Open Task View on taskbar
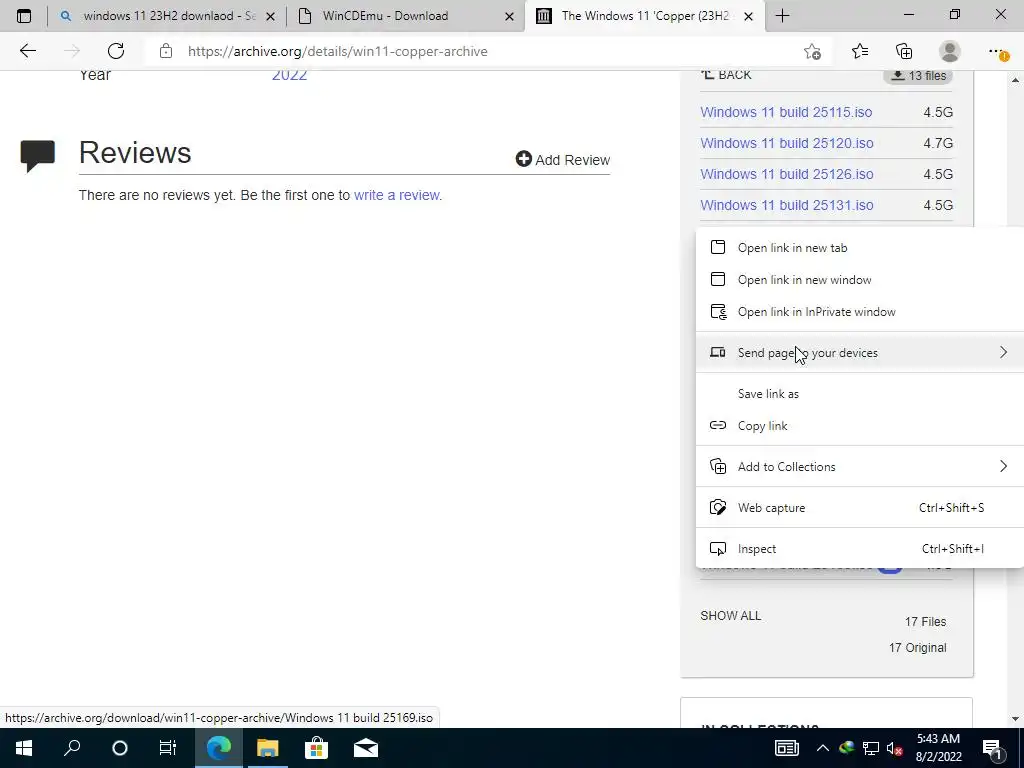The width and height of the screenshot is (1024, 768). tap(168, 748)
